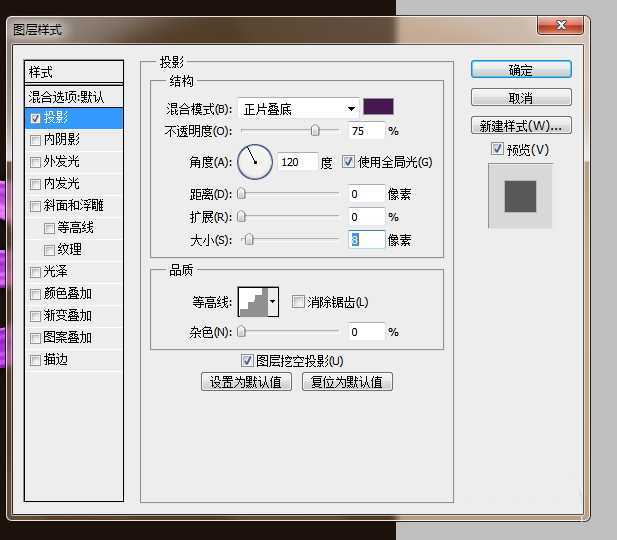Click the 设置为默认值 button
The width and height of the screenshot is (617, 540).
tap(247, 382)
